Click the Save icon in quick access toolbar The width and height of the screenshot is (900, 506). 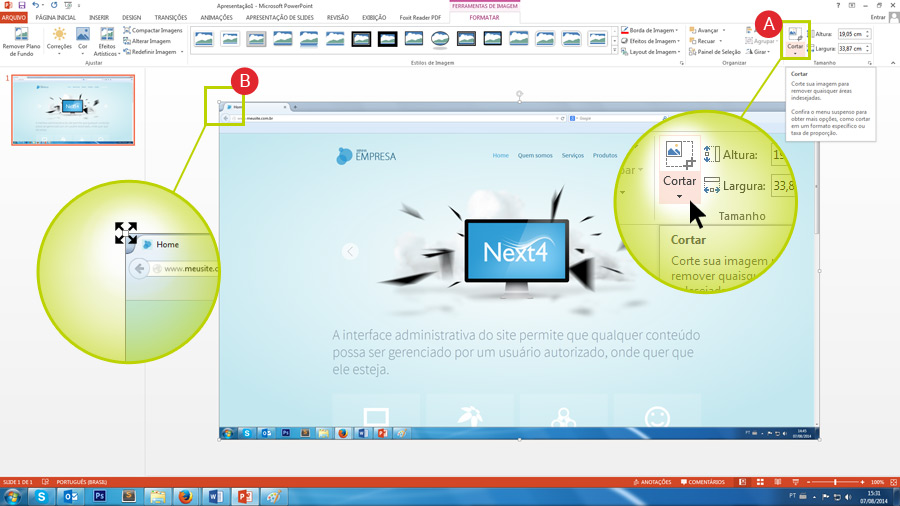pyautogui.click(x=22, y=5)
